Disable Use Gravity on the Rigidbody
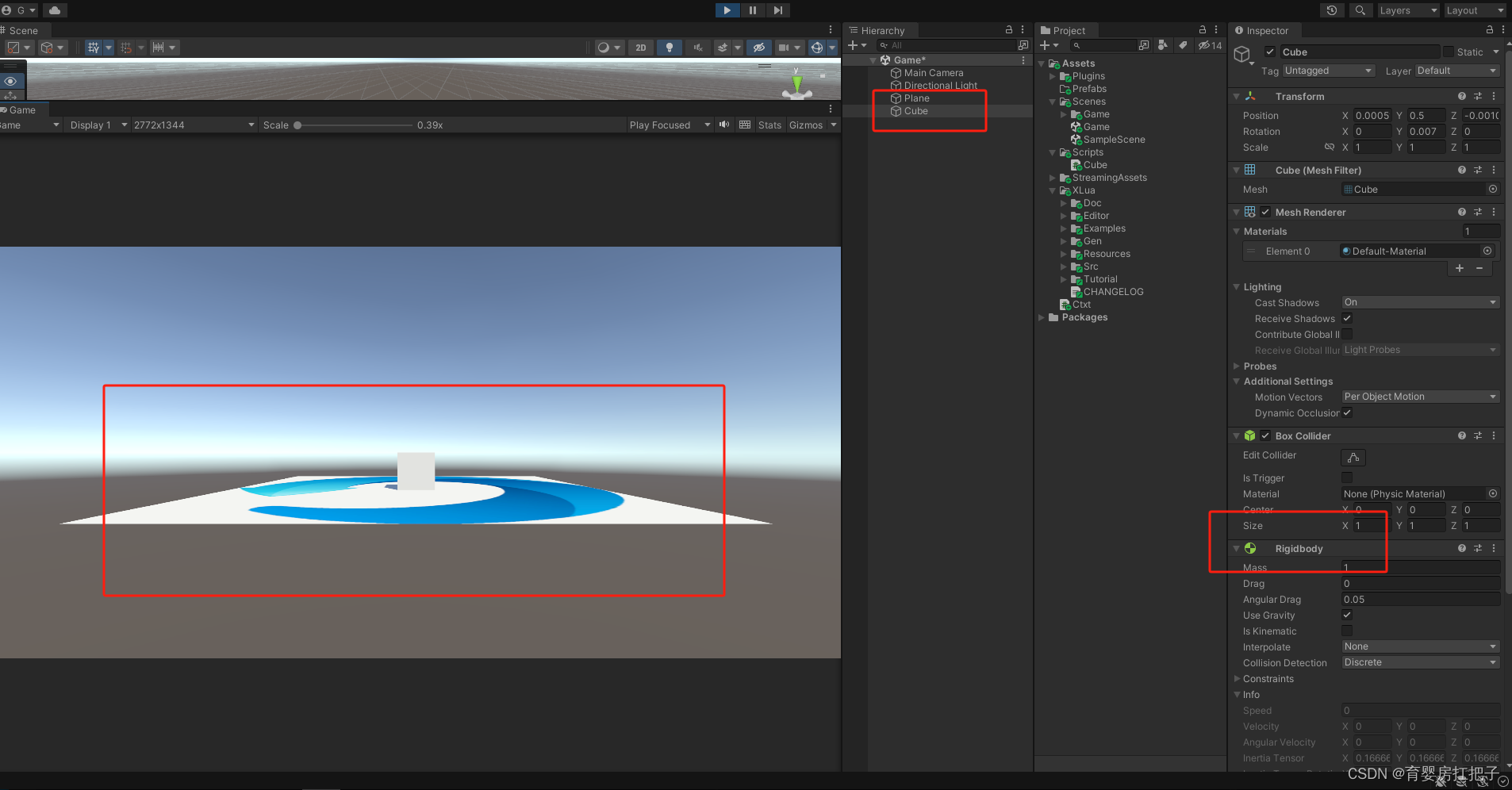The height and width of the screenshot is (790, 1512). pyautogui.click(x=1347, y=615)
